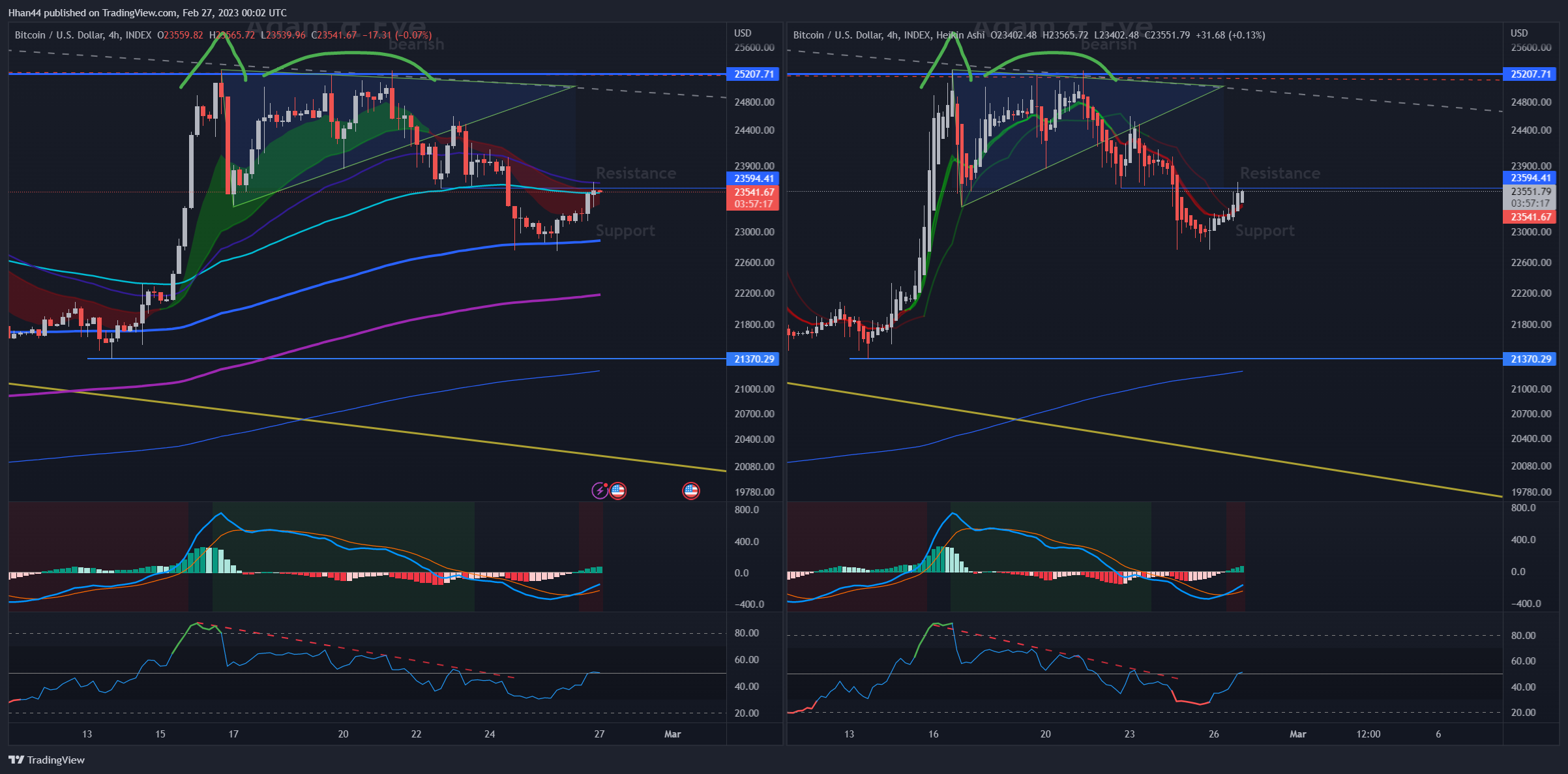The width and height of the screenshot is (1568, 774).
Task: Click the red 23541.67 label on the right chart axis
Action: (1530, 217)
